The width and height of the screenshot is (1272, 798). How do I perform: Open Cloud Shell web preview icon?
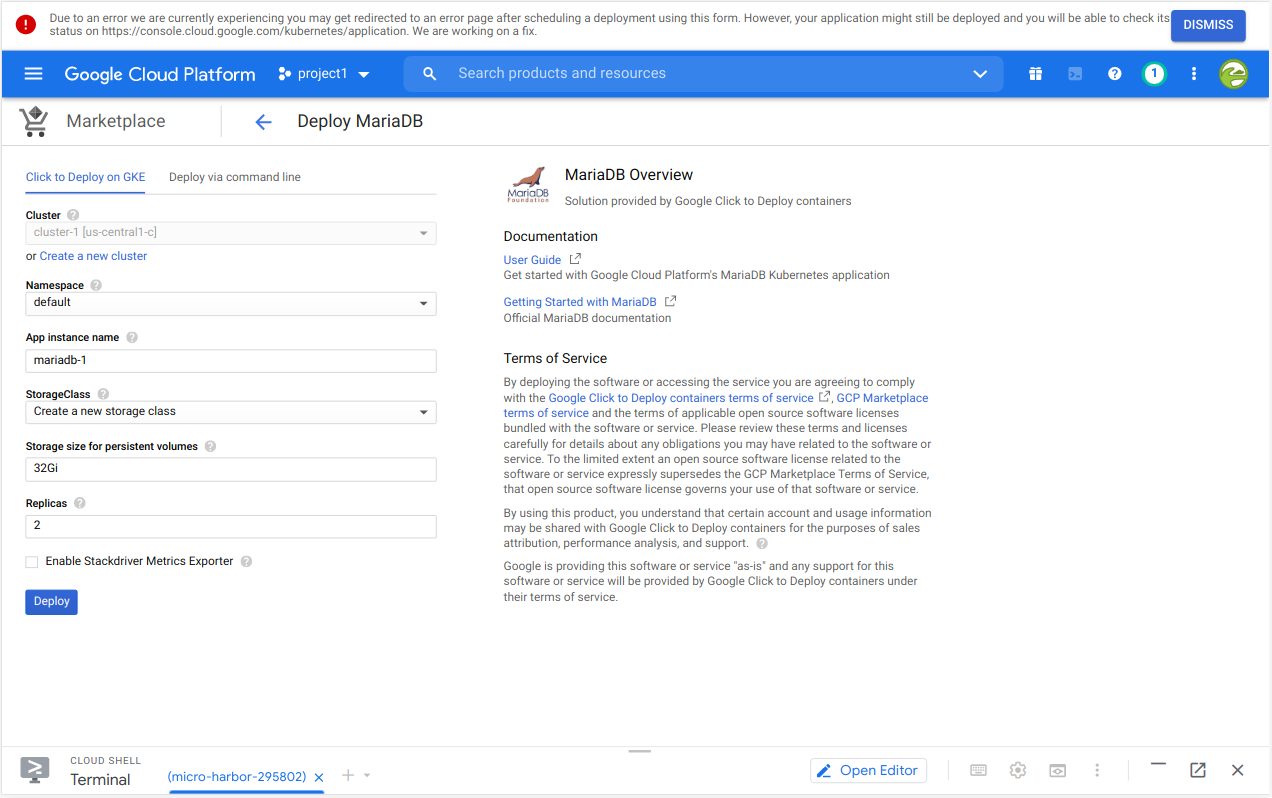pos(1057,770)
